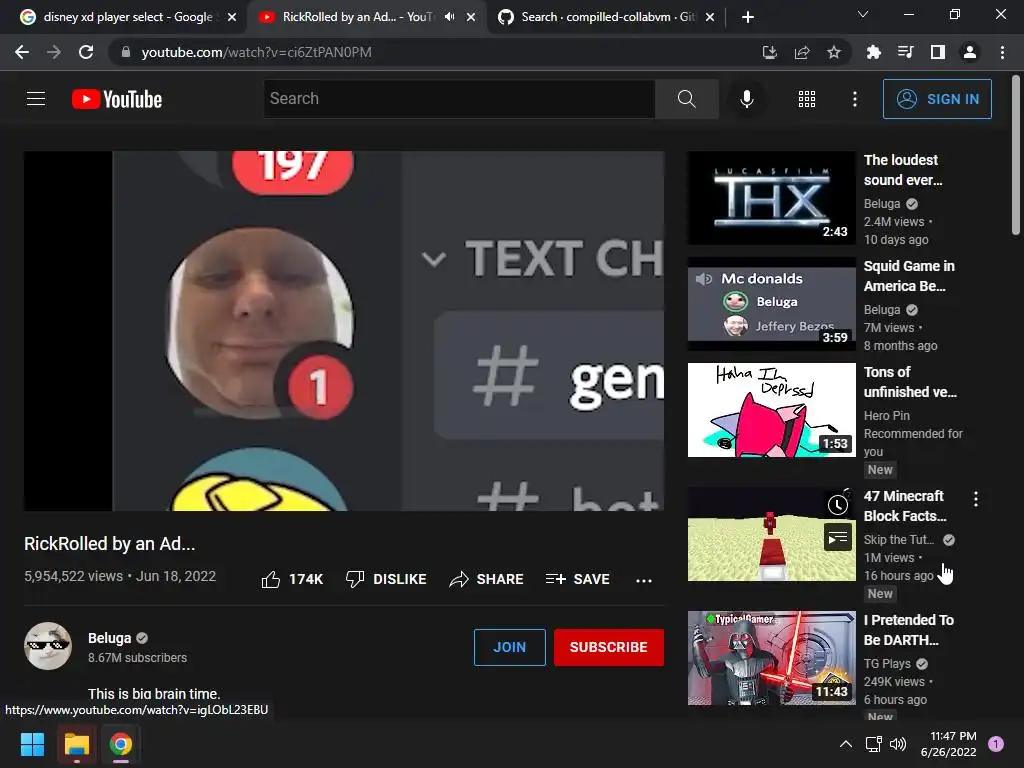Save video to a playlist
The image size is (1024, 768).
(x=577, y=579)
